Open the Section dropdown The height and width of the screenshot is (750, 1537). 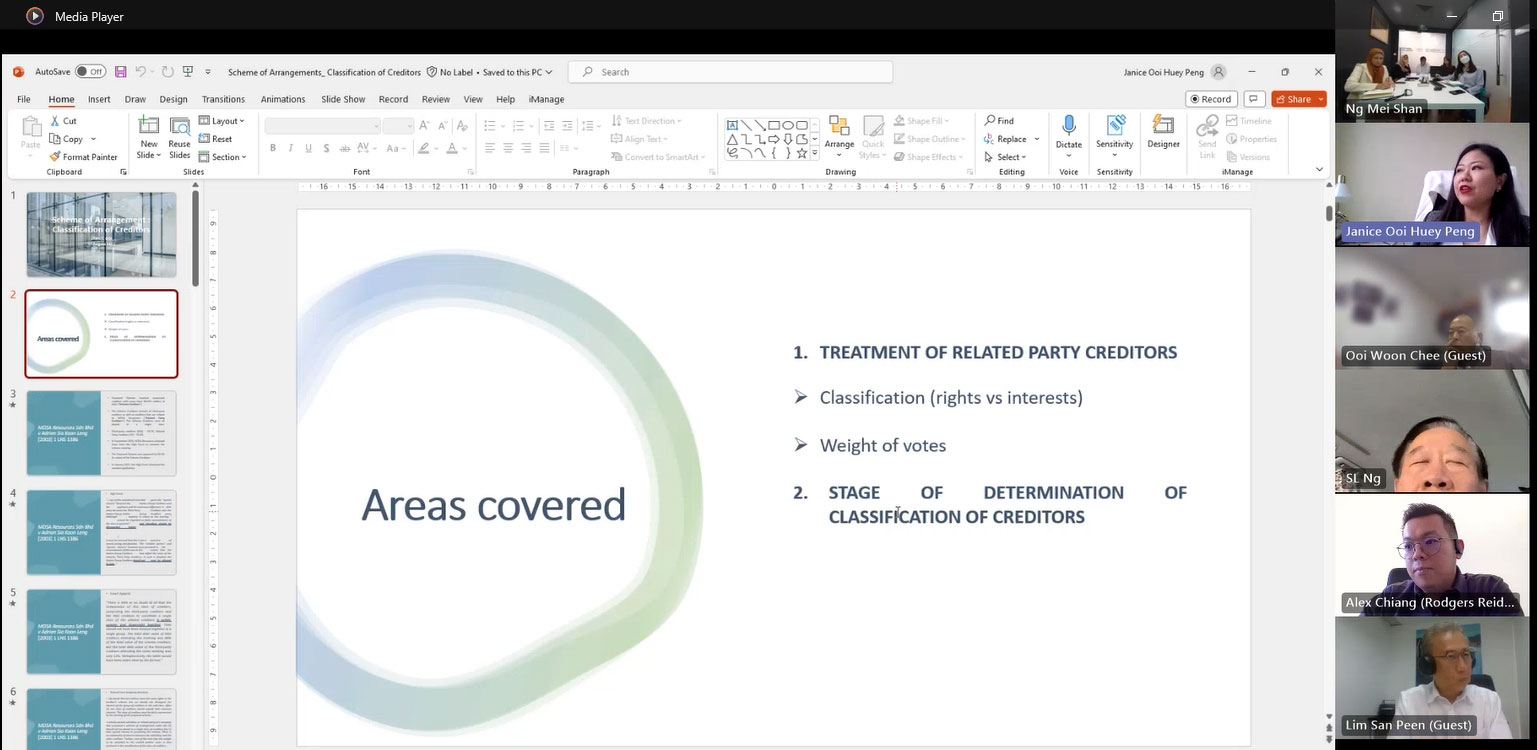click(x=222, y=157)
